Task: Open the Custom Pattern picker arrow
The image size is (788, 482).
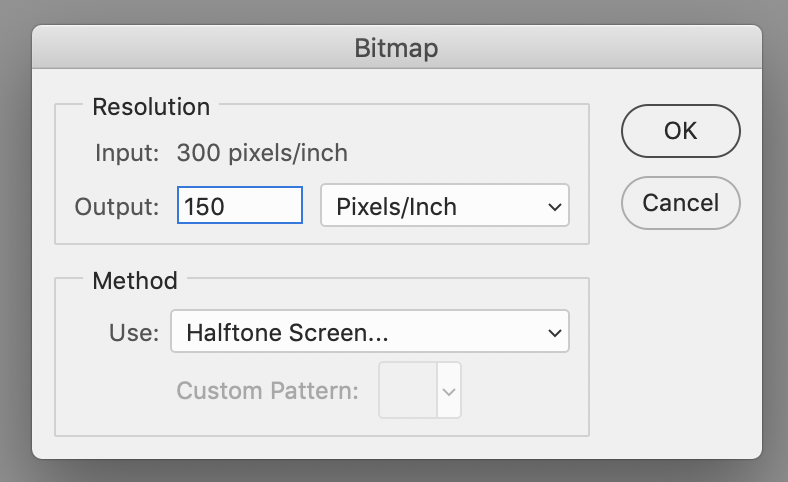Action: coord(449,391)
